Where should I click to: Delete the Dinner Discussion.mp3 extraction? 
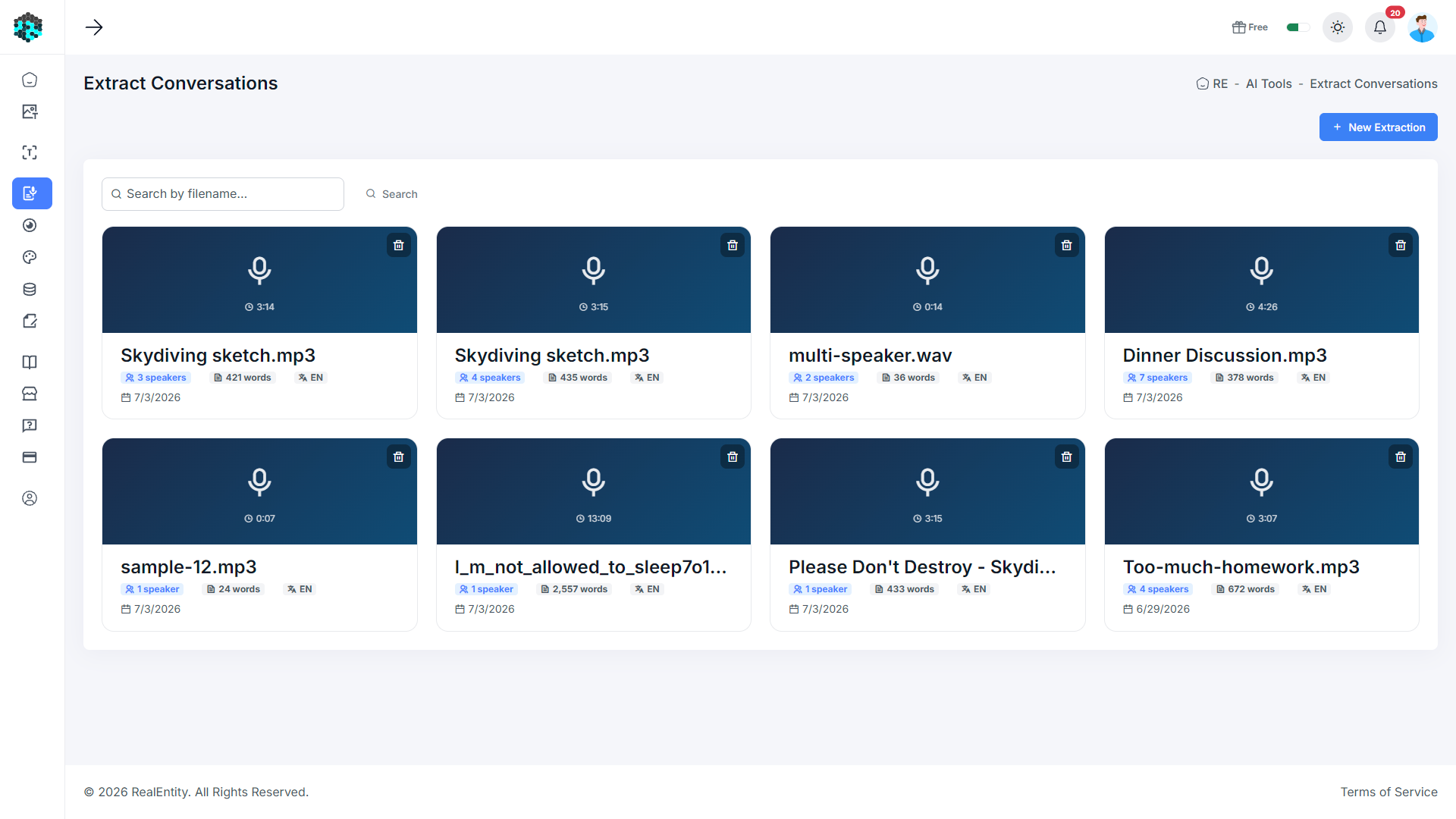(x=1400, y=246)
